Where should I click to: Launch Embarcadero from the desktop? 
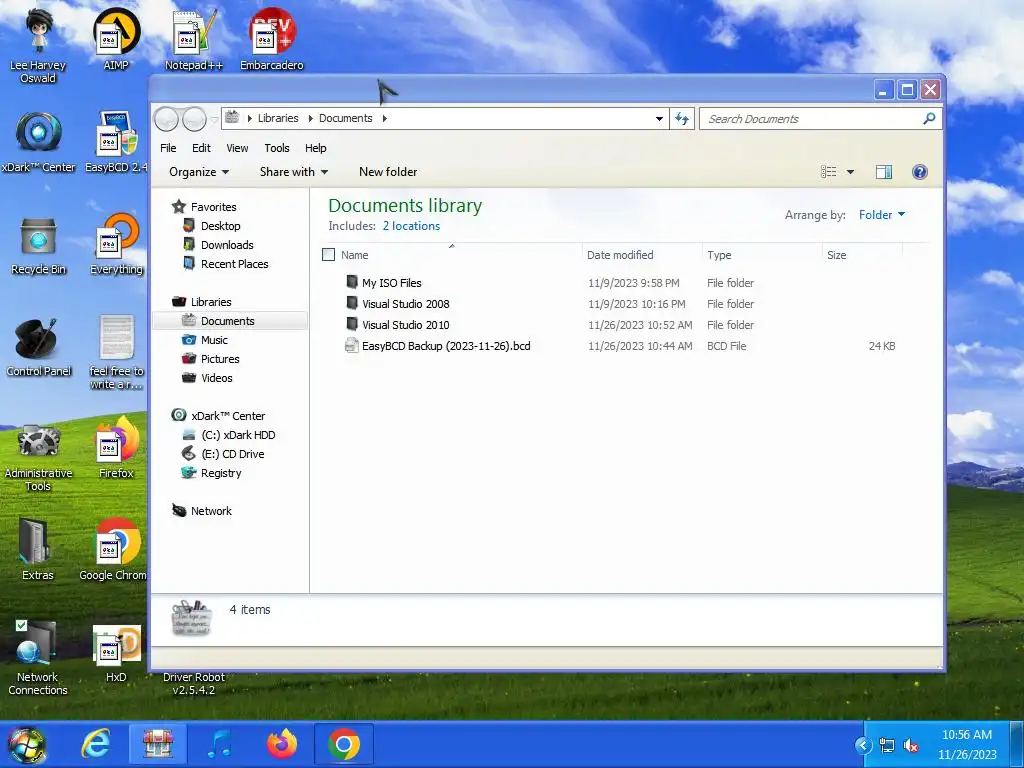click(272, 39)
